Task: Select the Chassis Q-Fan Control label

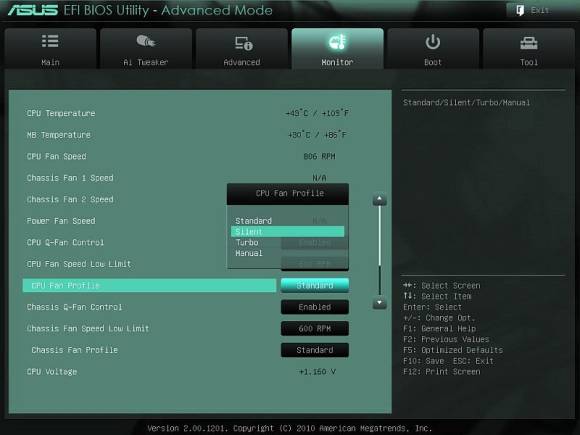Action: [74, 307]
